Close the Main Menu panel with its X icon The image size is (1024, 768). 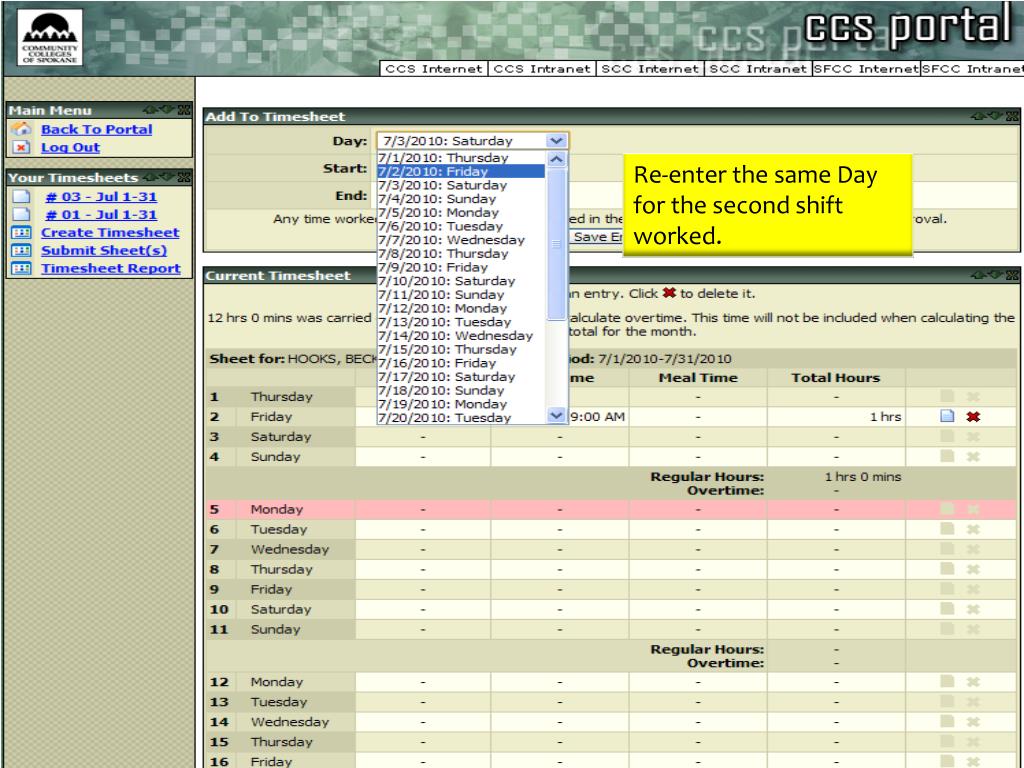pos(184,110)
